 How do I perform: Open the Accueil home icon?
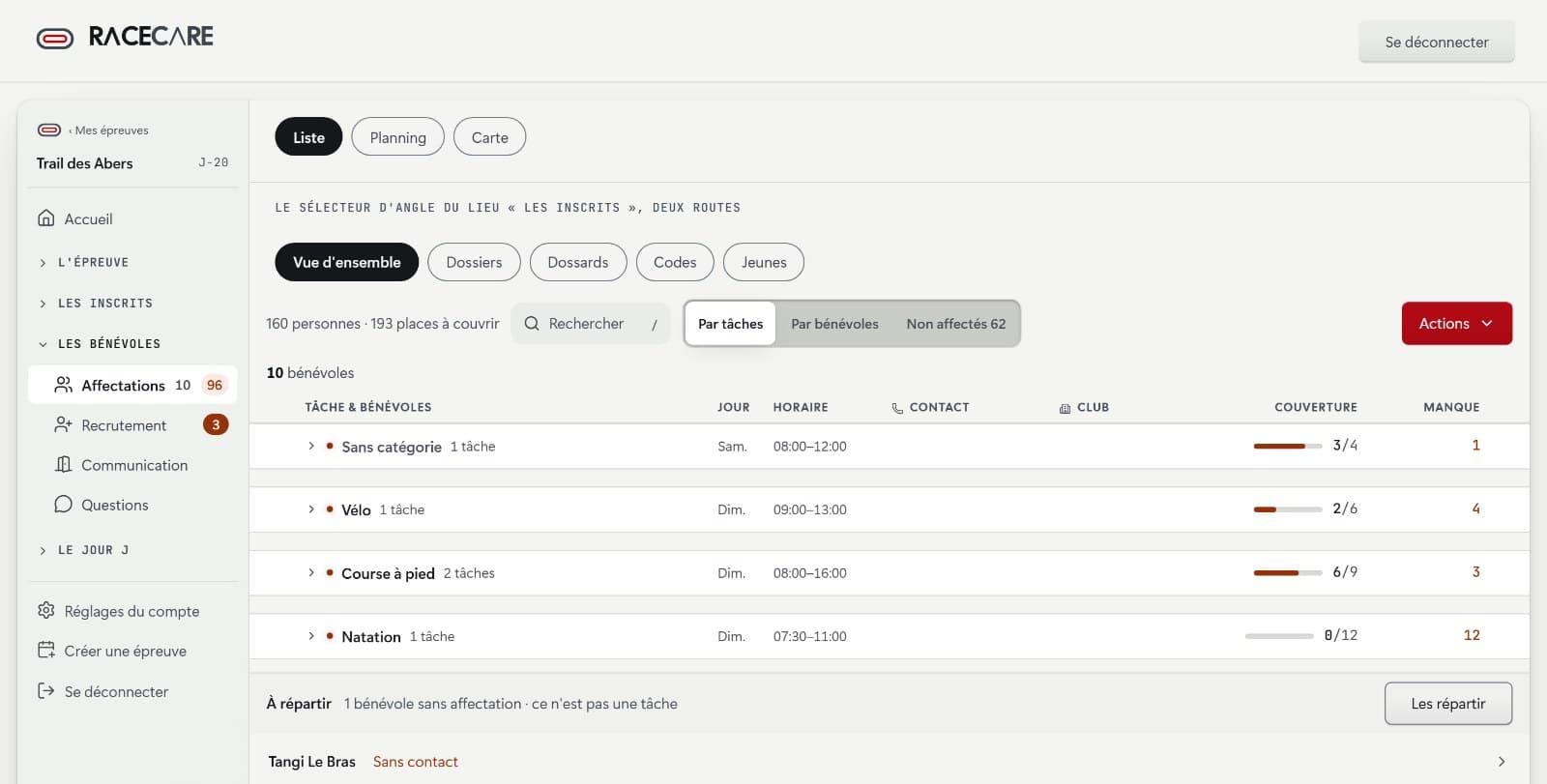45,218
